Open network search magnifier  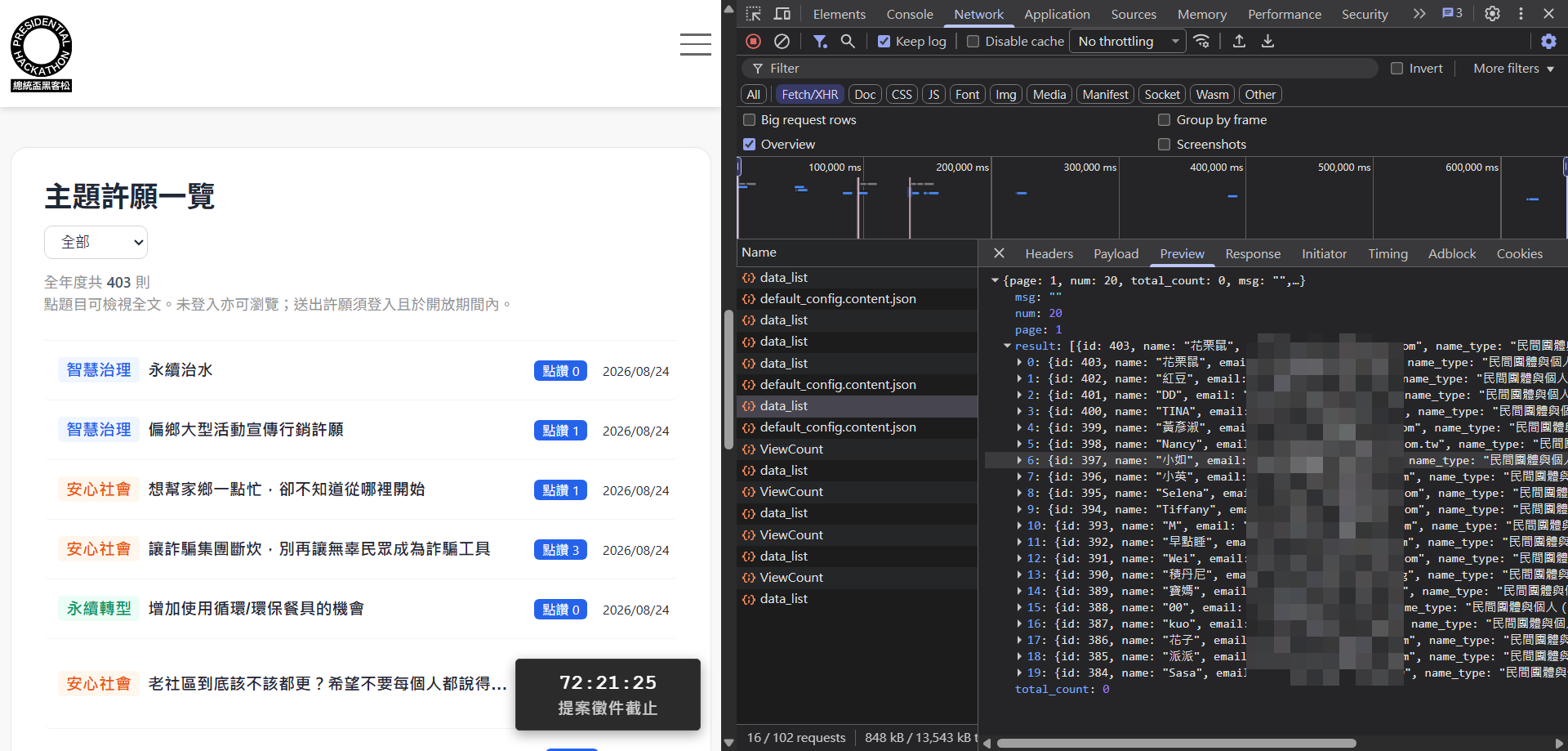[848, 41]
